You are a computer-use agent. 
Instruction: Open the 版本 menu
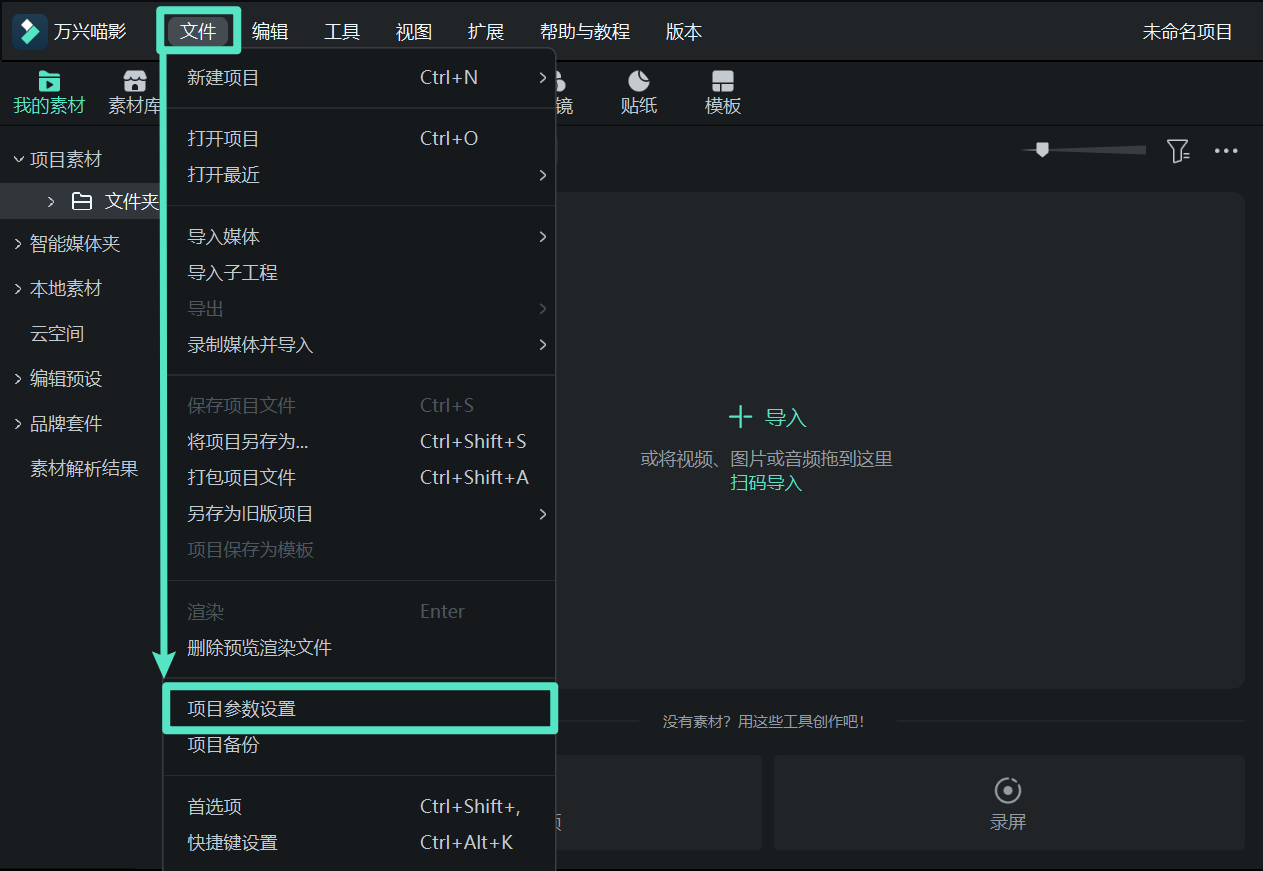click(x=684, y=32)
